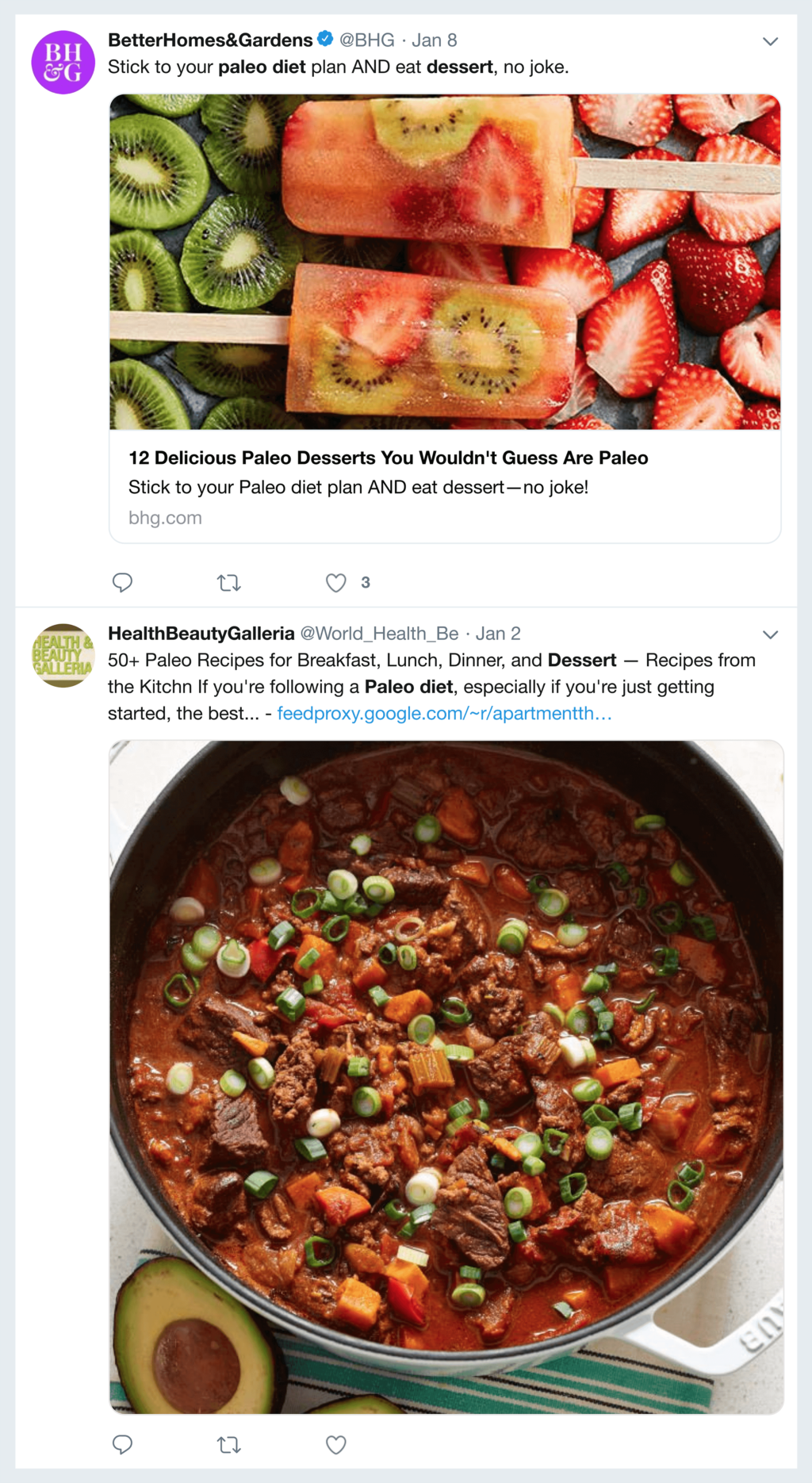Open HealthBeautyGalleria profile avatar
The image size is (812, 1483).
click(63, 656)
